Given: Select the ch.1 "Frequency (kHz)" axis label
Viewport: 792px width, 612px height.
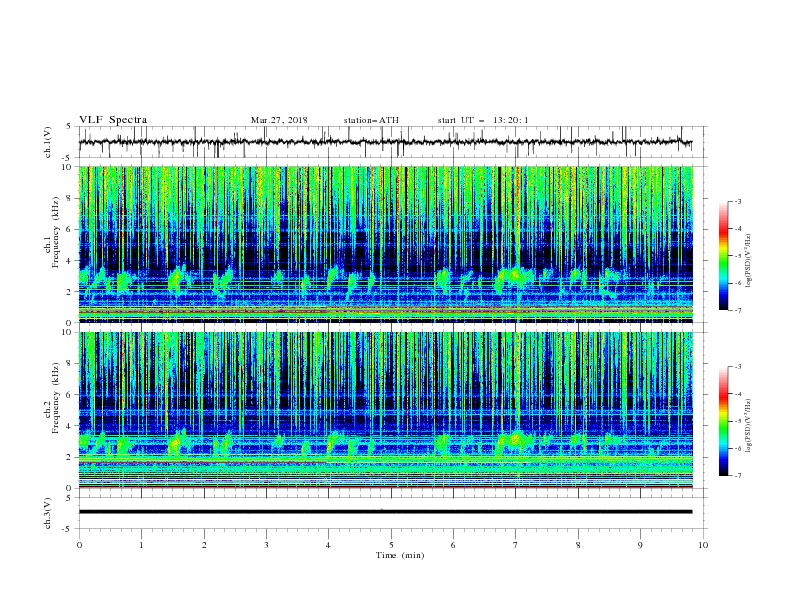Looking at the screenshot, I should pyautogui.click(x=56, y=233).
